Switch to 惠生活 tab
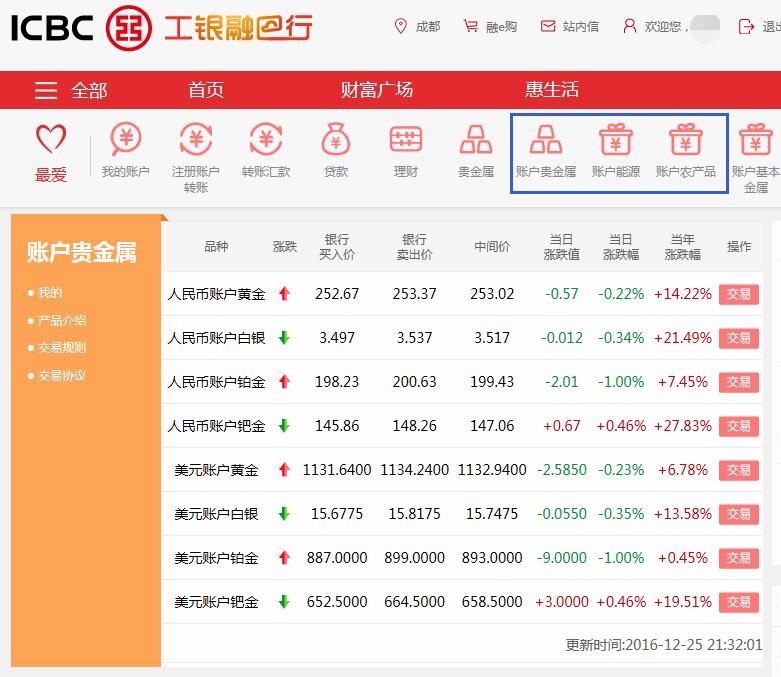Screen dimensions: 781x677 [552, 90]
